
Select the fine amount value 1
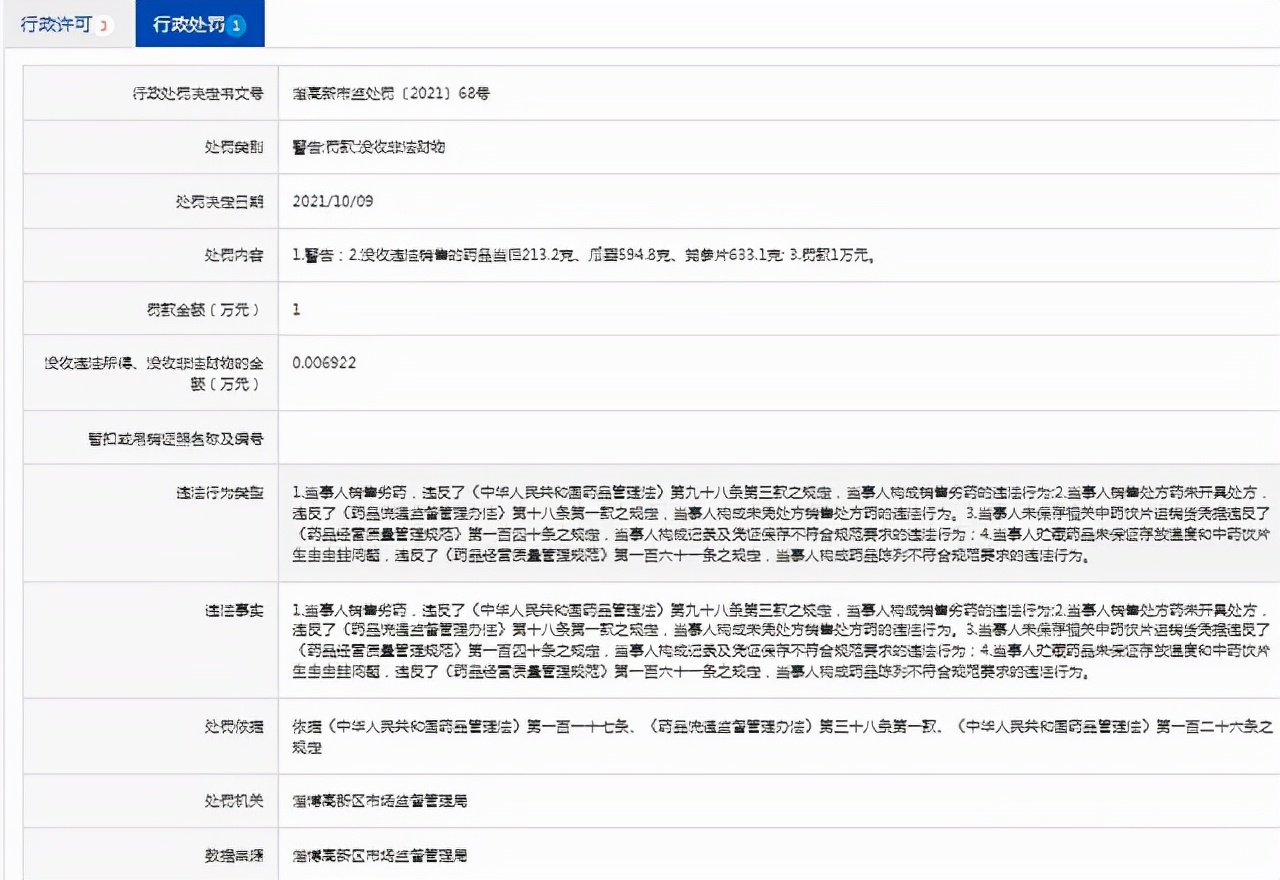[296, 309]
